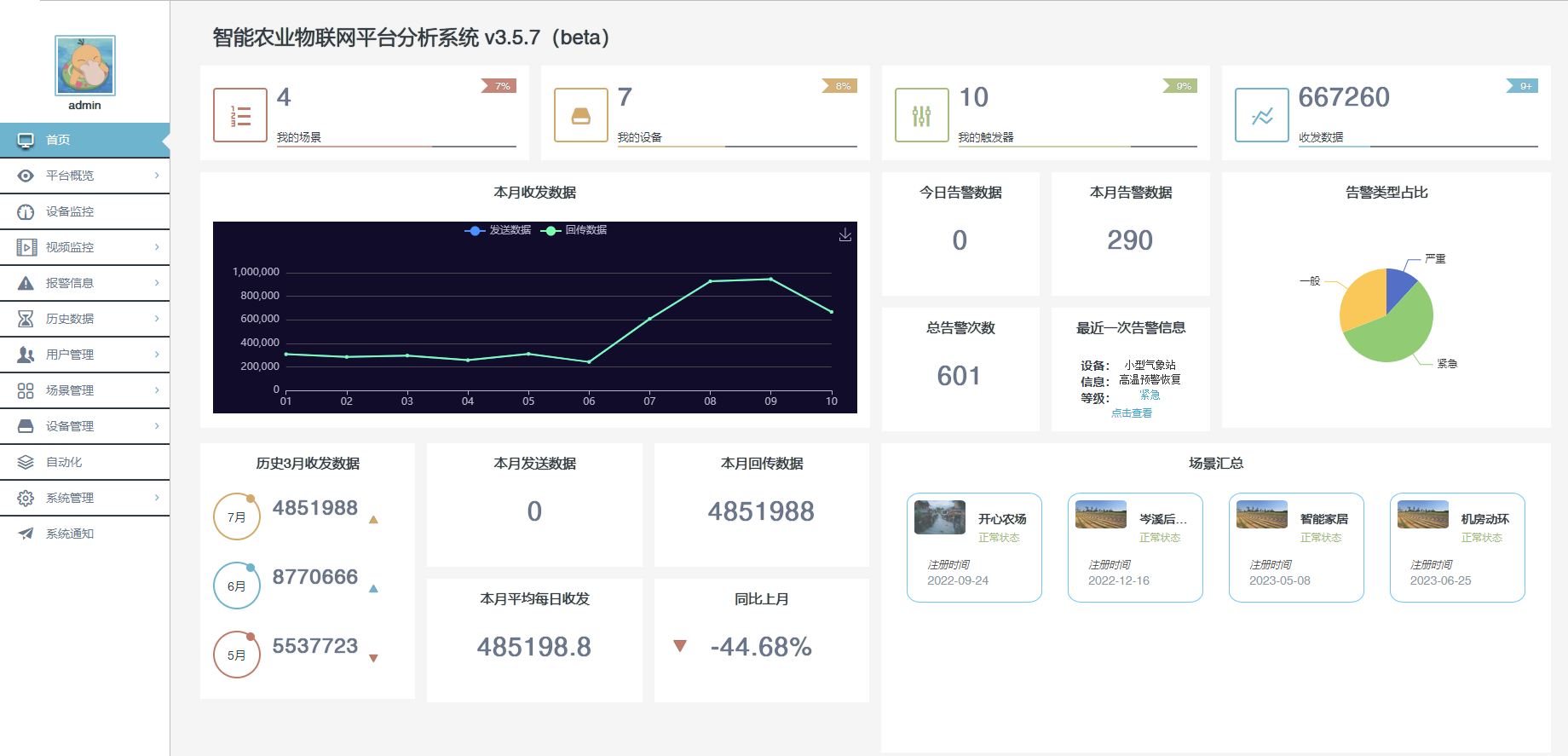Click the 设备管理 drive icon

click(26, 426)
